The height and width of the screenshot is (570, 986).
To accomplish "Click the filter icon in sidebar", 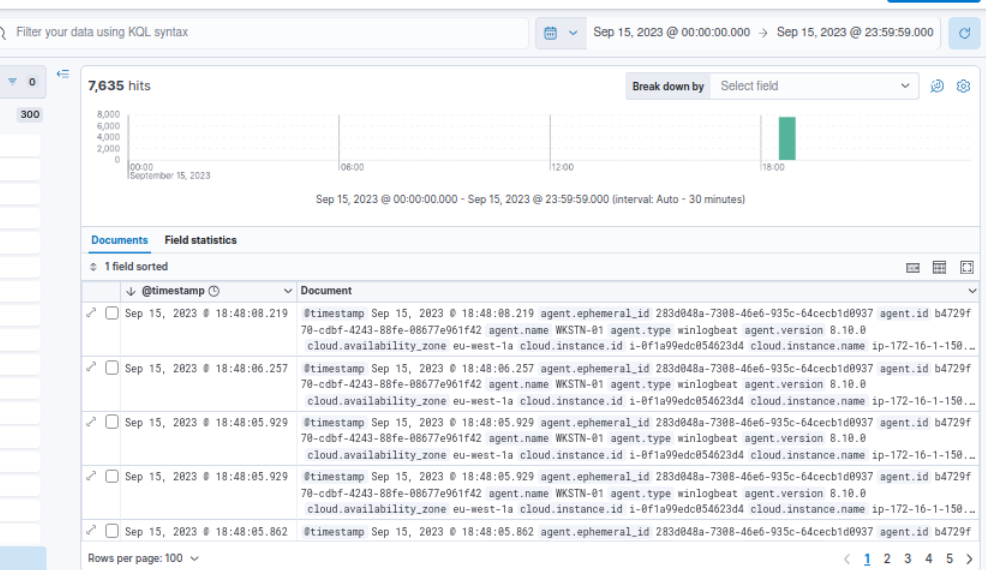I will click(12, 82).
